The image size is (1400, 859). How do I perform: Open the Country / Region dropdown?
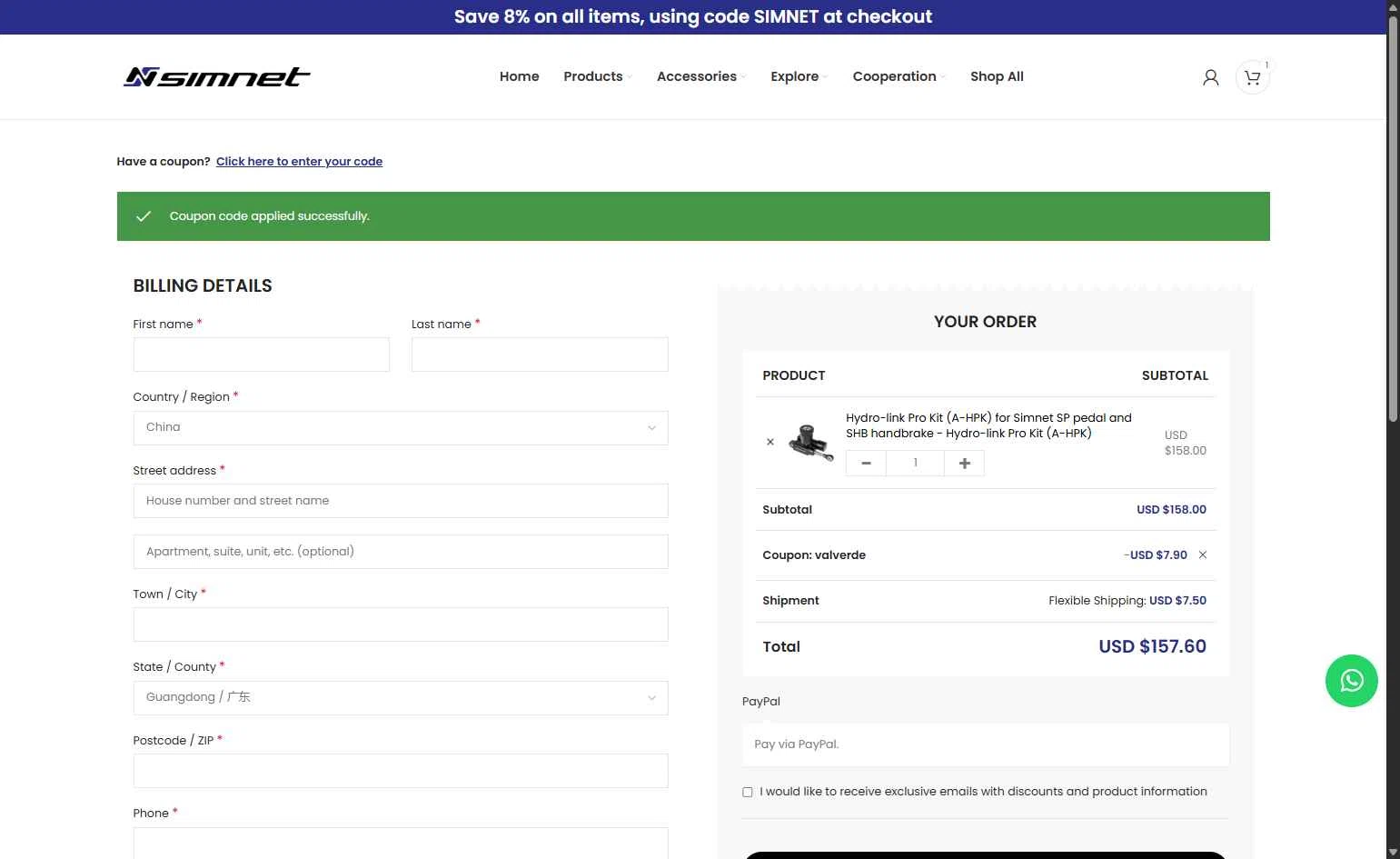401,428
